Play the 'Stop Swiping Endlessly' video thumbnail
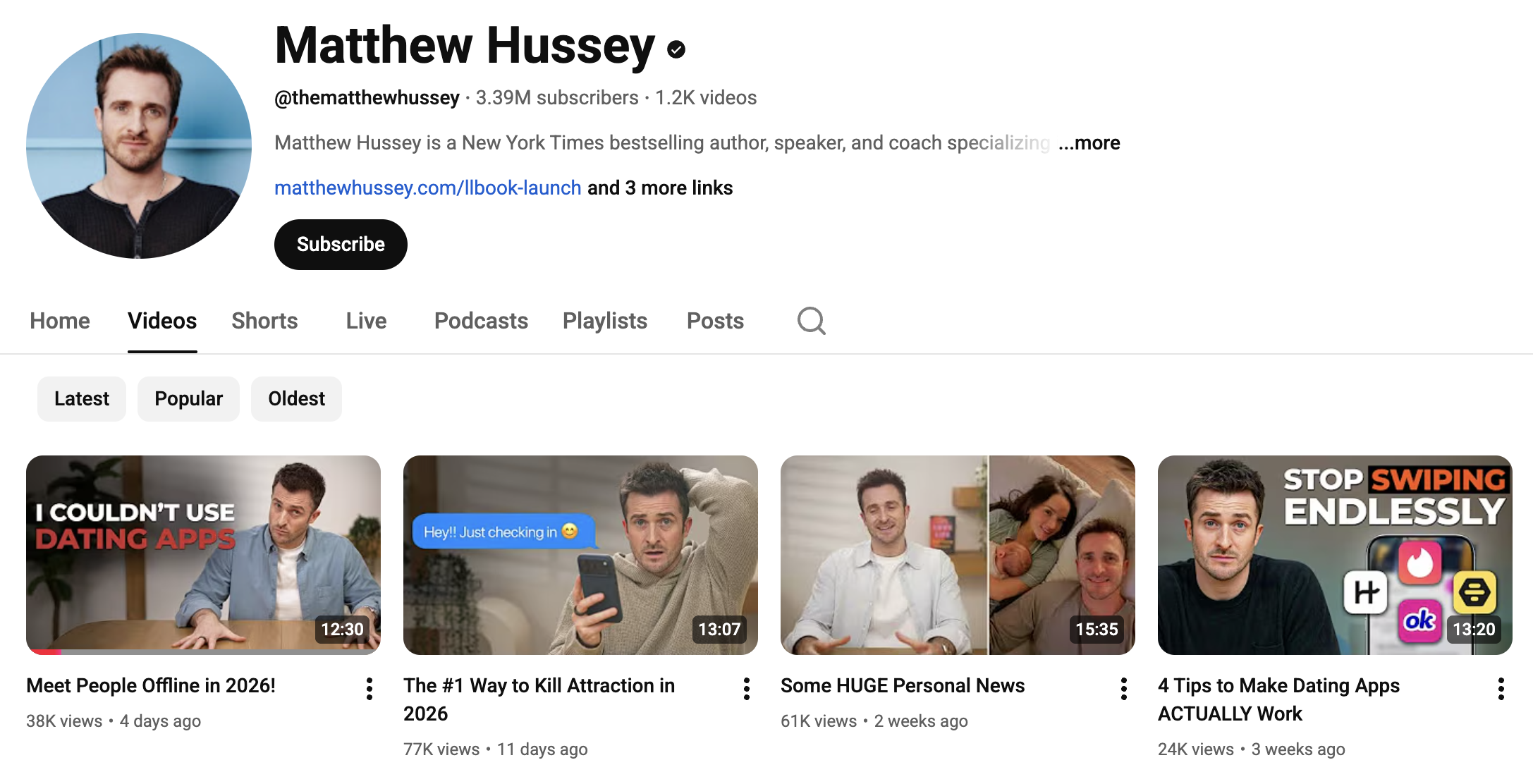Screen dimensions: 1533x784 pos(1334,555)
